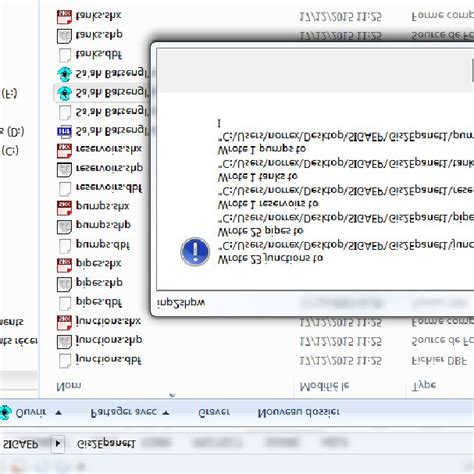Click the junctions.shp shapefile icon
The height and width of the screenshot is (474, 474).
tap(64, 341)
